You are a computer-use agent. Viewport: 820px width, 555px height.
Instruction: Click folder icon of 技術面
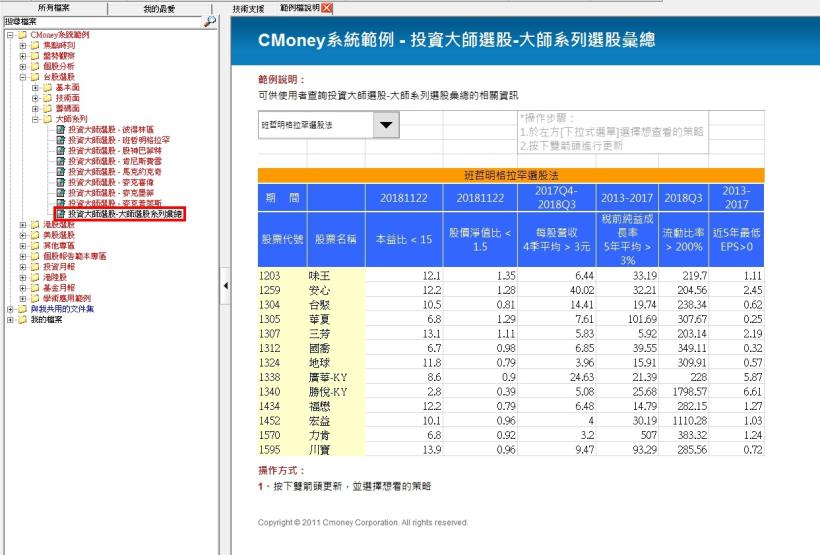click(47, 98)
